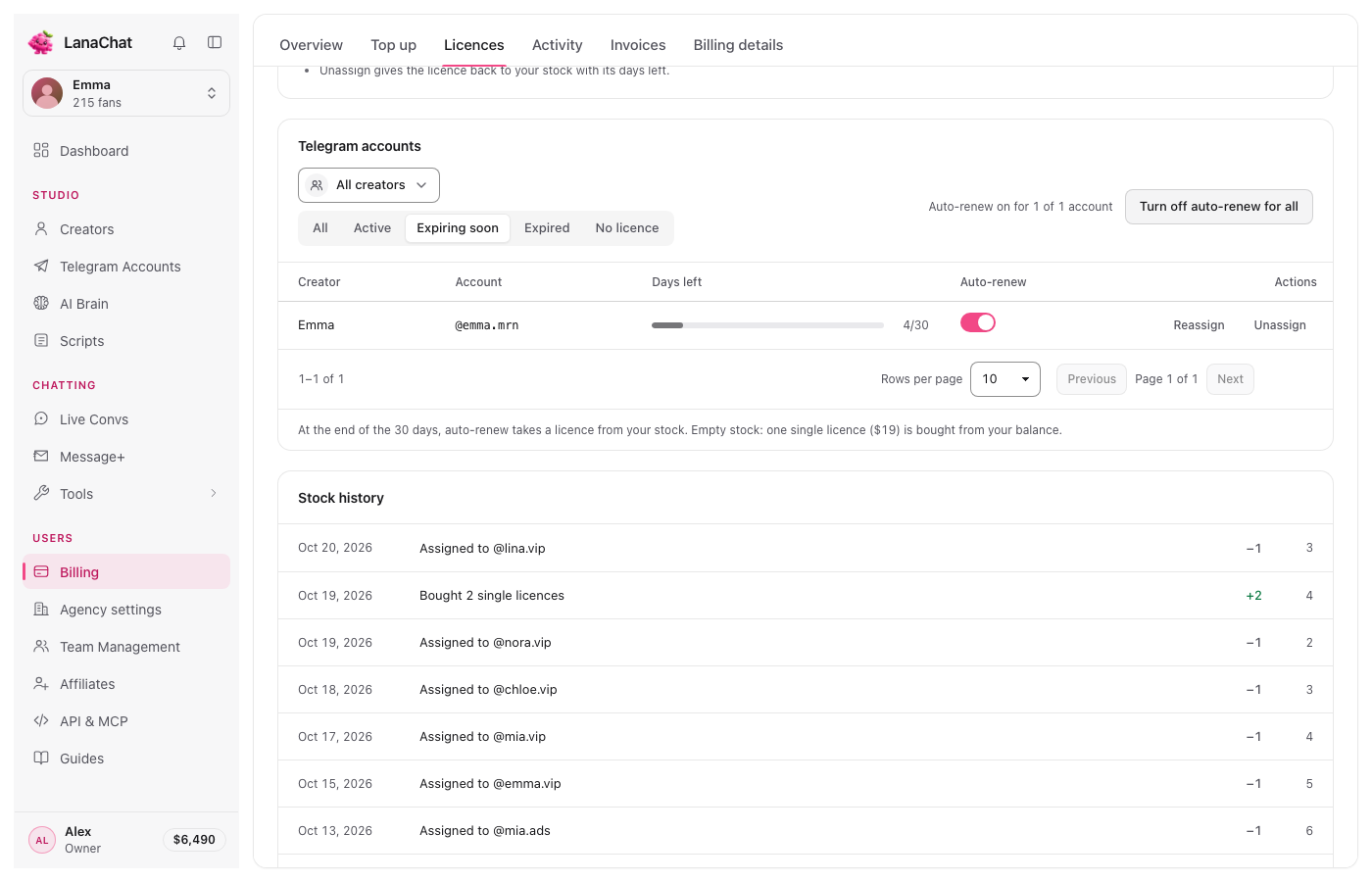Switch to the Overview tab

coord(311,45)
